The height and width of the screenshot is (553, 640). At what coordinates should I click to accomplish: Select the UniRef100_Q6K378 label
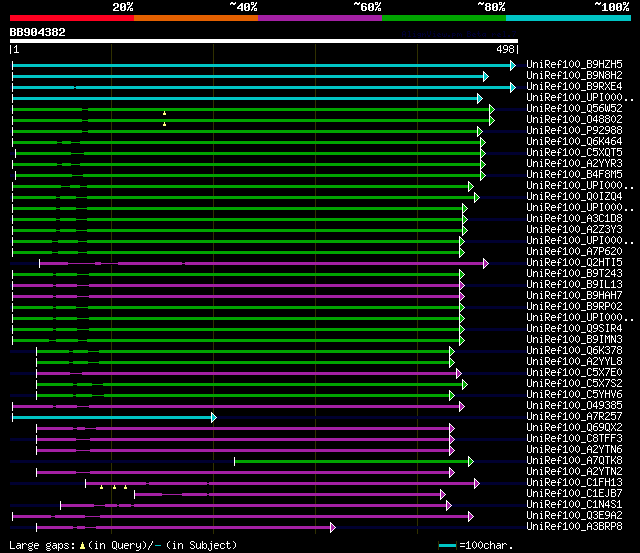[574, 351]
